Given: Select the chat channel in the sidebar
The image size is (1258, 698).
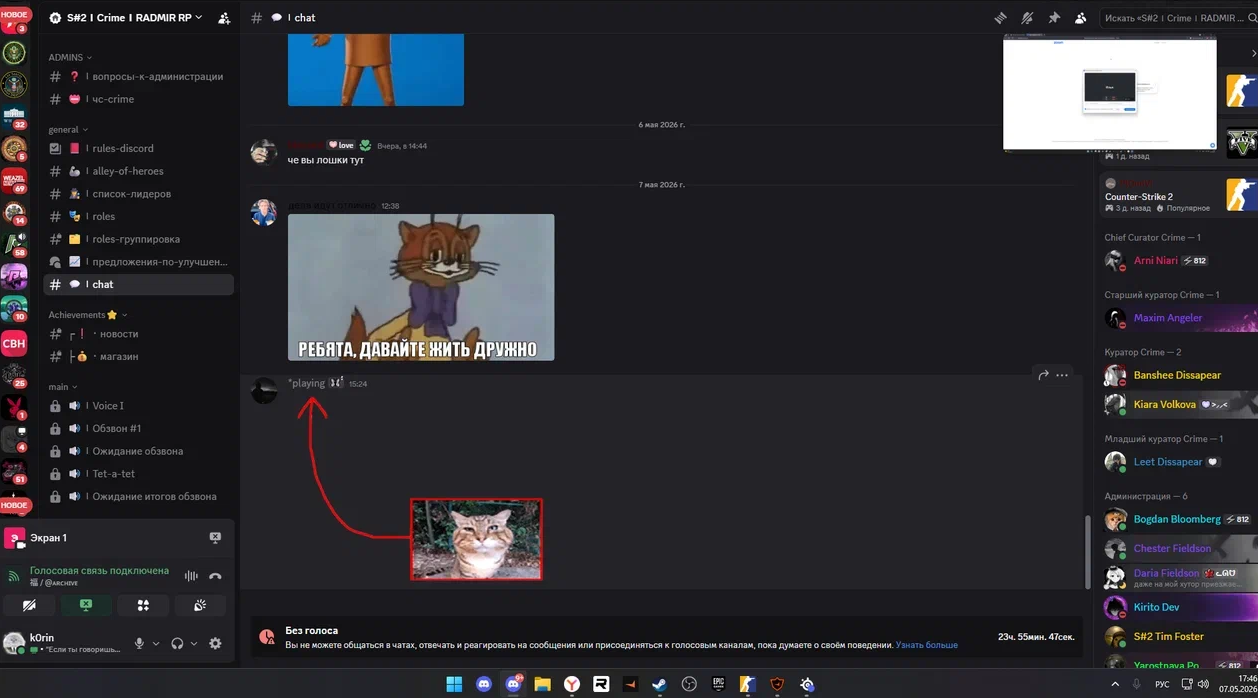Looking at the screenshot, I should tap(139, 284).
